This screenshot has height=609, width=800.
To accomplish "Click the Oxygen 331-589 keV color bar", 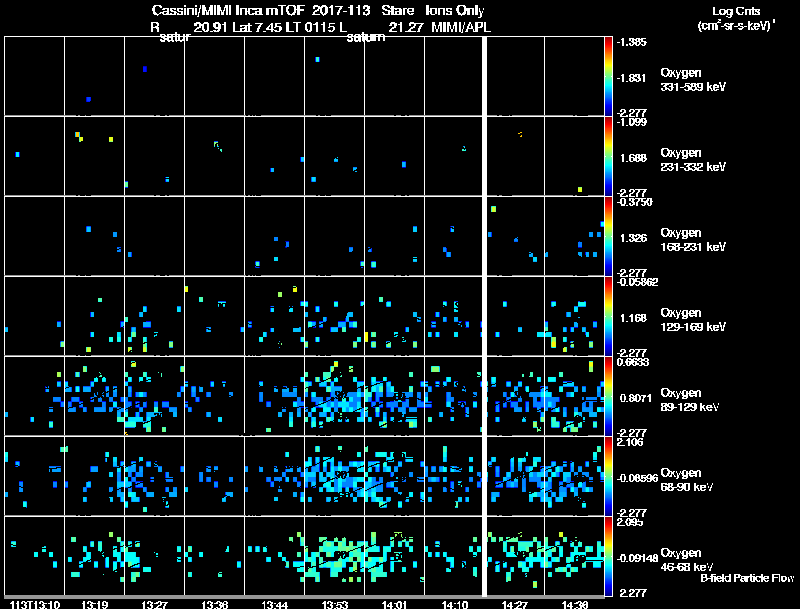I will click(608, 76).
